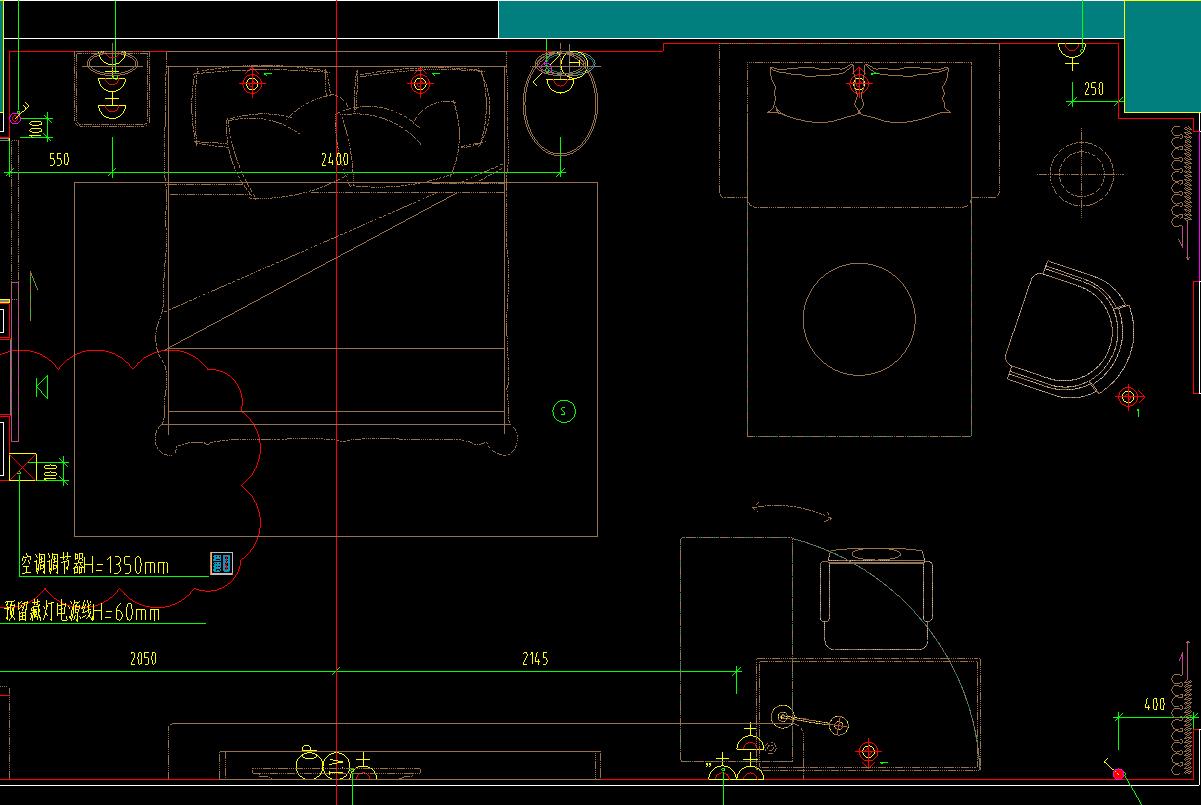Click the red target symbol on sofa headboard
Screen dimensions: 1201x805
click(x=859, y=85)
